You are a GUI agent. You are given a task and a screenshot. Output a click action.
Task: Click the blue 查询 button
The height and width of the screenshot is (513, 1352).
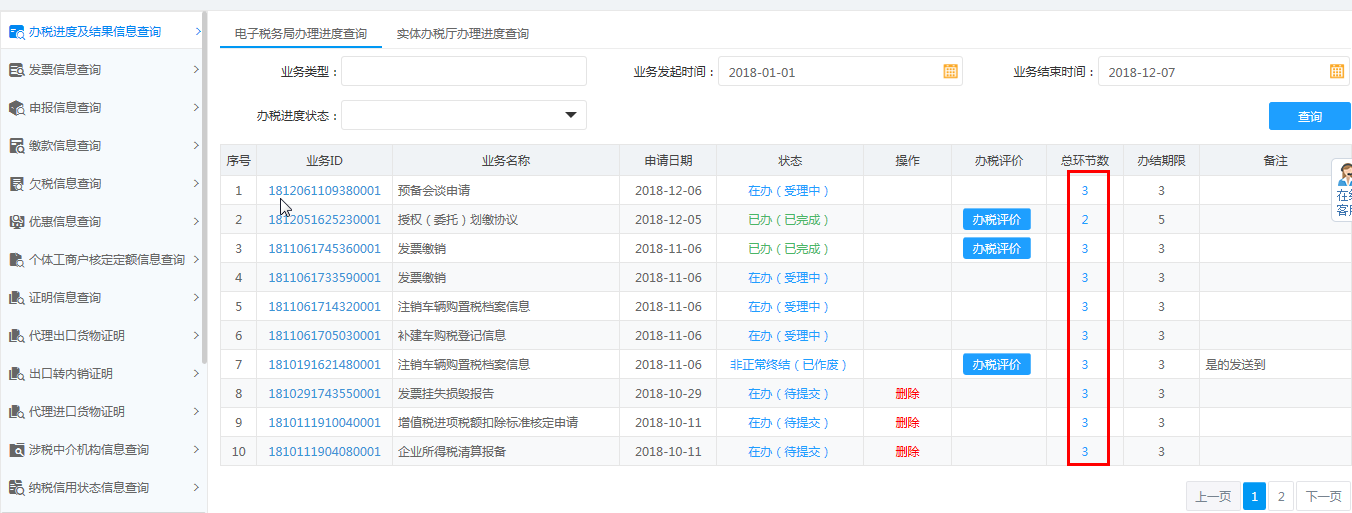click(1309, 116)
